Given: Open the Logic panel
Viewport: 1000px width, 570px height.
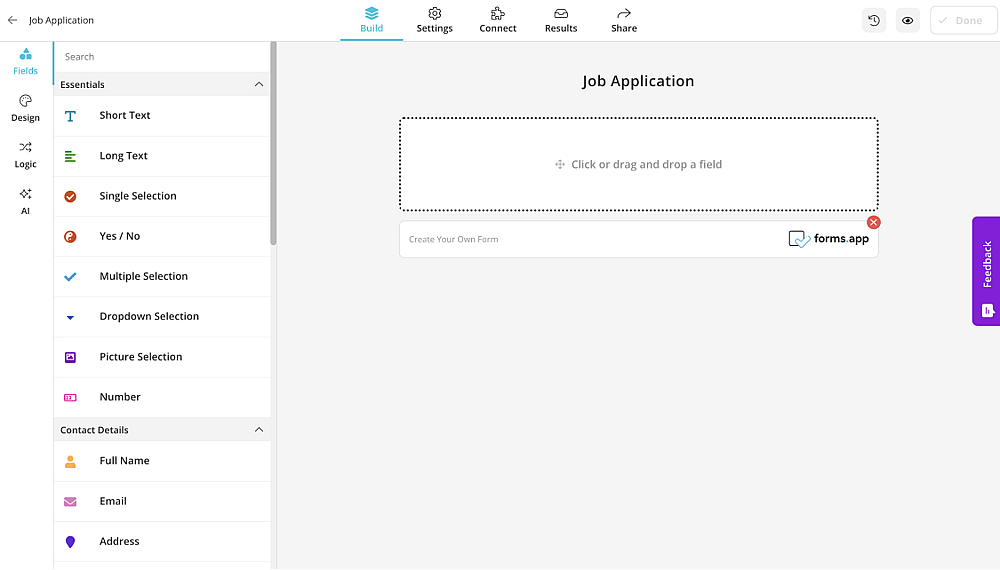Looking at the screenshot, I should tap(26, 155).
